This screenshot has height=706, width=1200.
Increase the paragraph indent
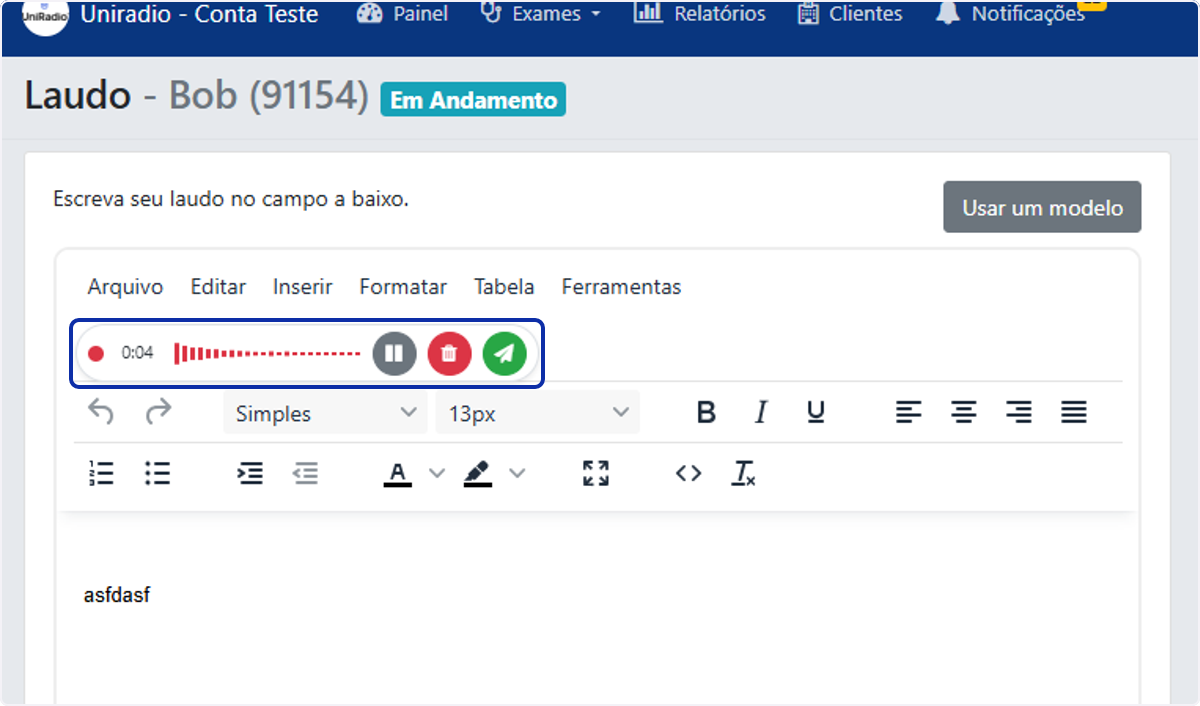tap(250, 473)
